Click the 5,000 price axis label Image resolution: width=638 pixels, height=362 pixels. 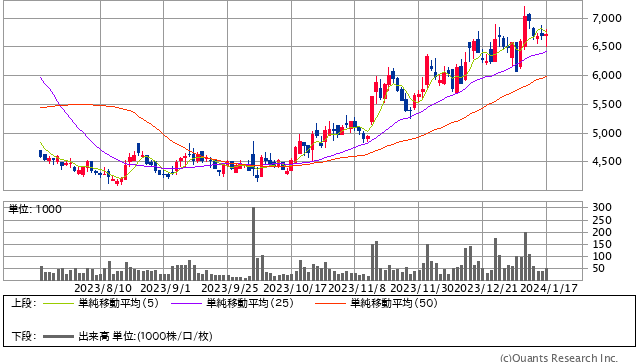pos(607,133)
